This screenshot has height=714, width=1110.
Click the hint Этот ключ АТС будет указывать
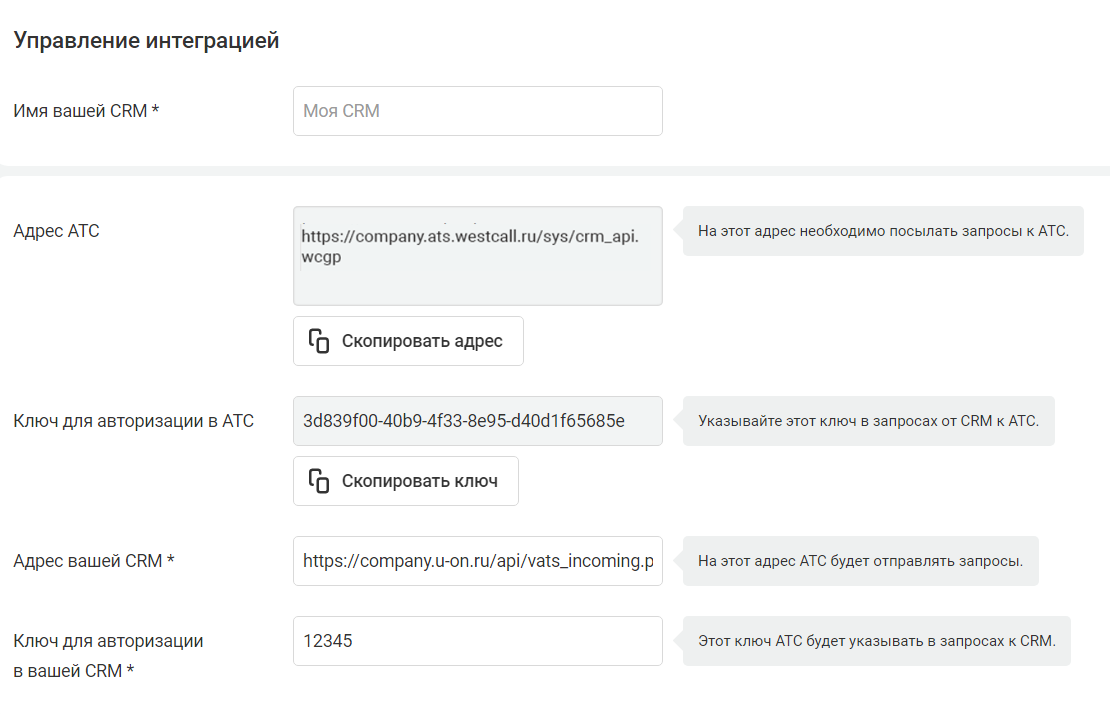coord(876,641)
